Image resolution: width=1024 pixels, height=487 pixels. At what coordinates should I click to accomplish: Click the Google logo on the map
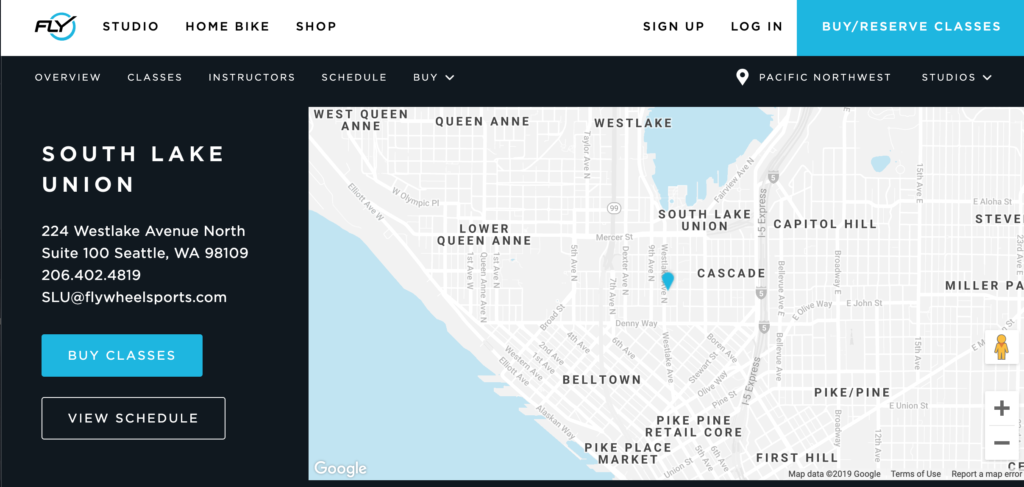coord(340,468)
